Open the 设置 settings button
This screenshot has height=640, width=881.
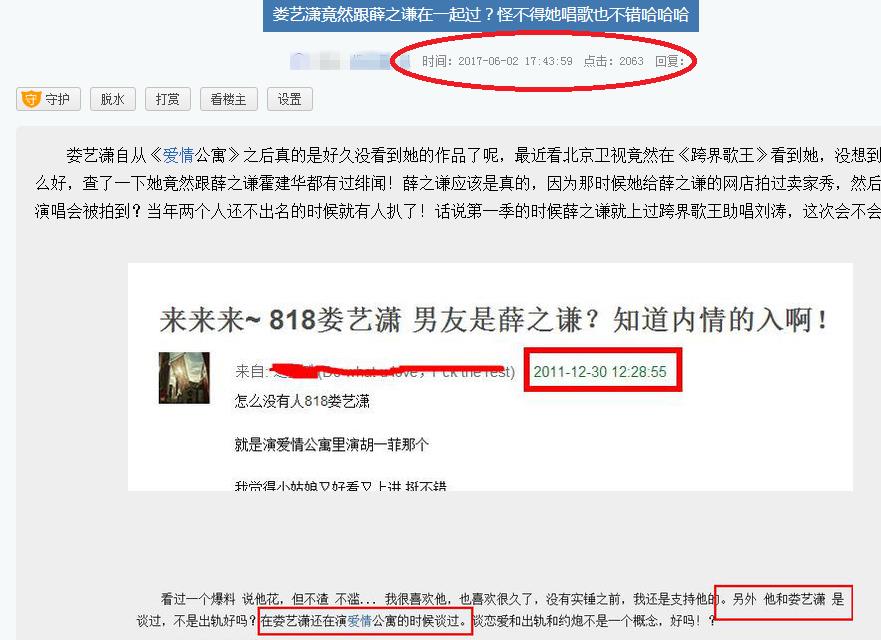(x=289, y=99)
